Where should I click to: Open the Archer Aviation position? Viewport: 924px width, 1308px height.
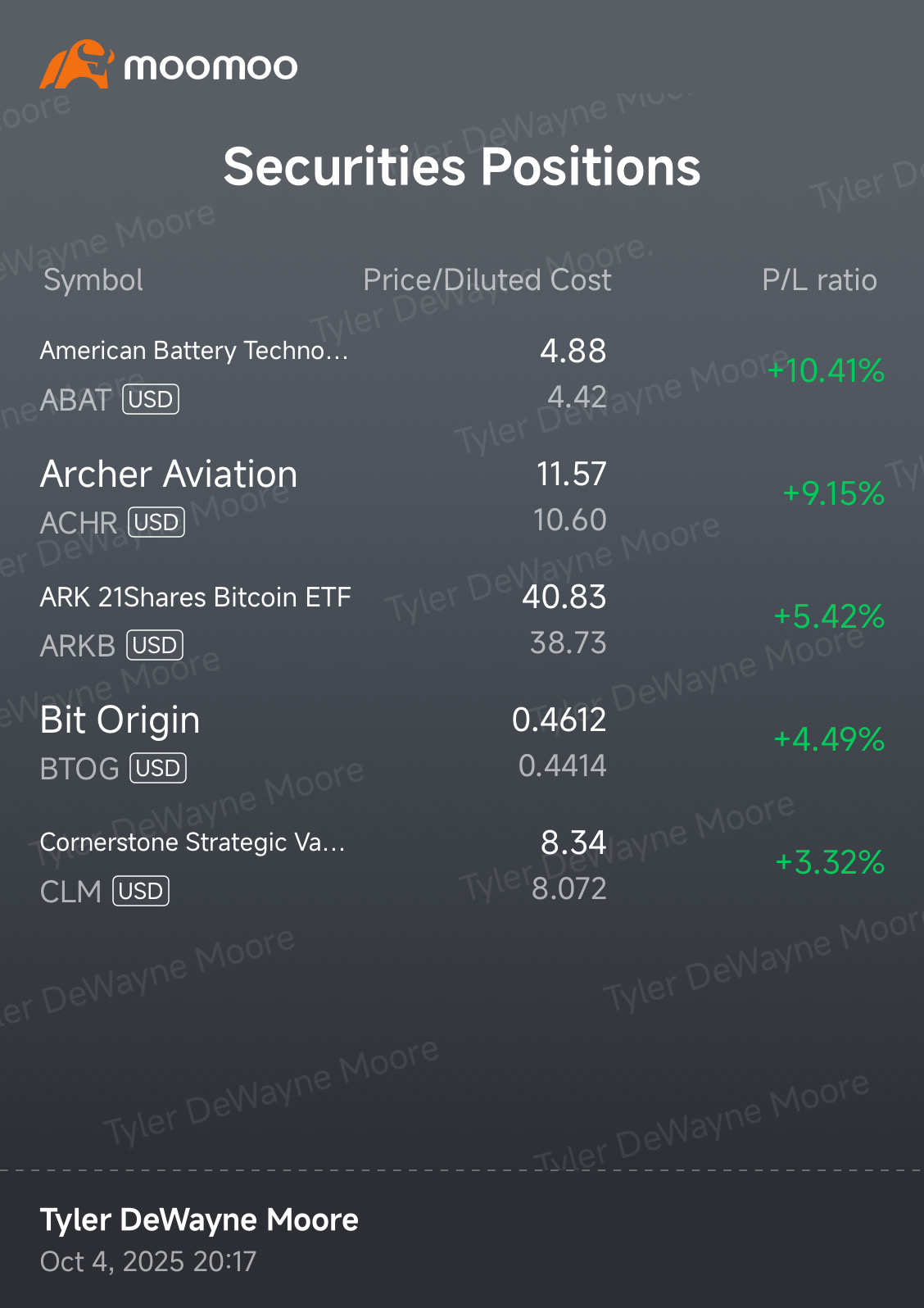[169, 475]
